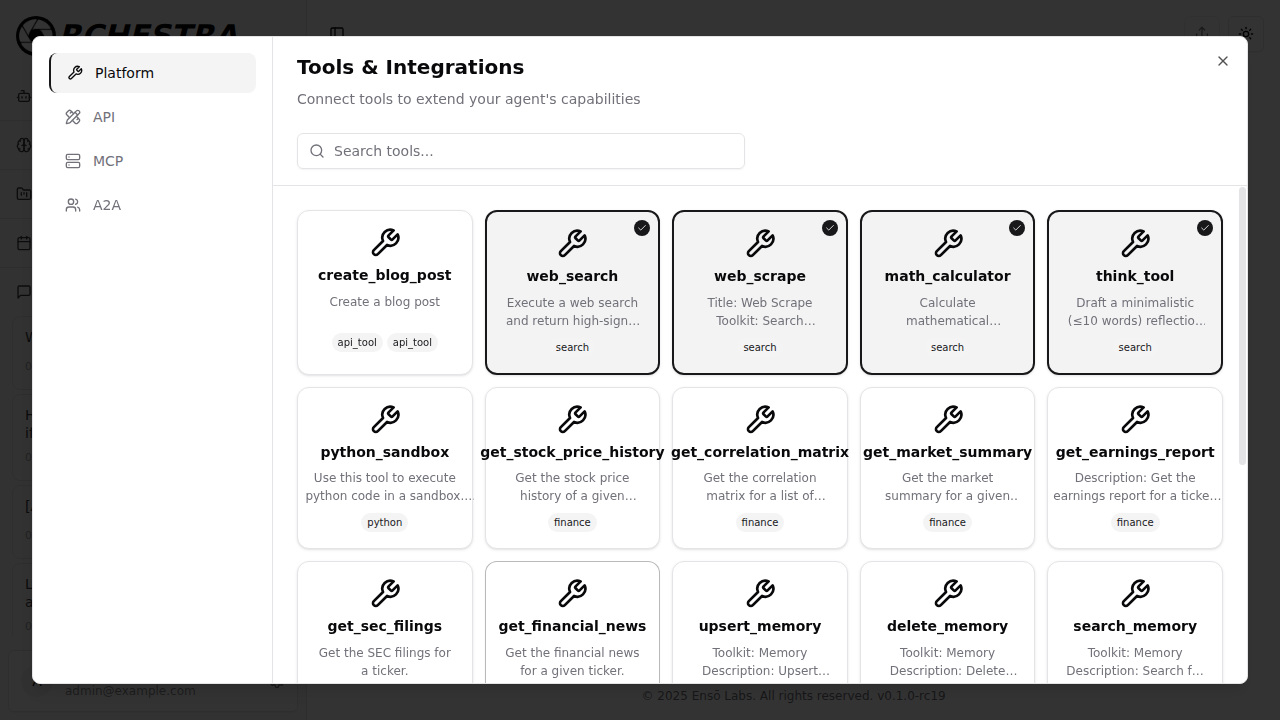The height and width of the screenshot is (720, 1280).
Task: Click the get_stock_price_history wrench icon
Action: click(572, 419)
